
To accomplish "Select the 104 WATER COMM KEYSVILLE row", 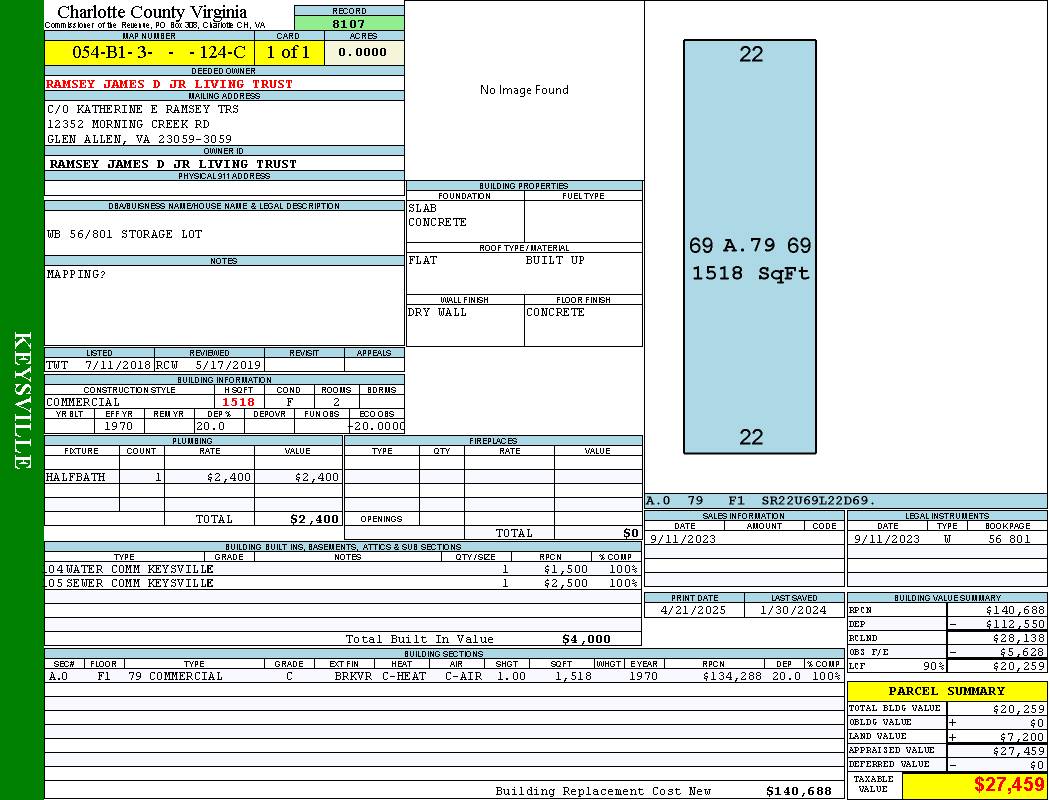I will pos(343,569).
